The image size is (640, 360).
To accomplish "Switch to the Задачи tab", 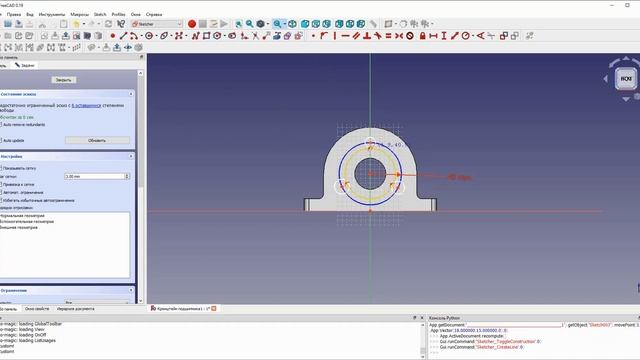I will tap(24, 65).
